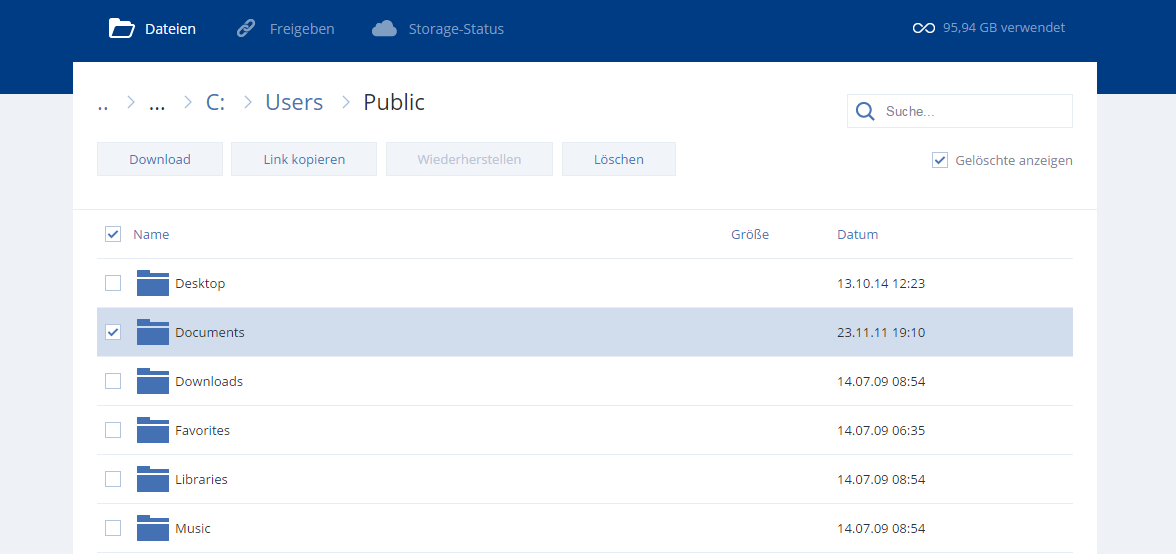Toggle the Gelöschte anzeigen checkbox
The image size is (1176, 554).
tap(940, 160)
